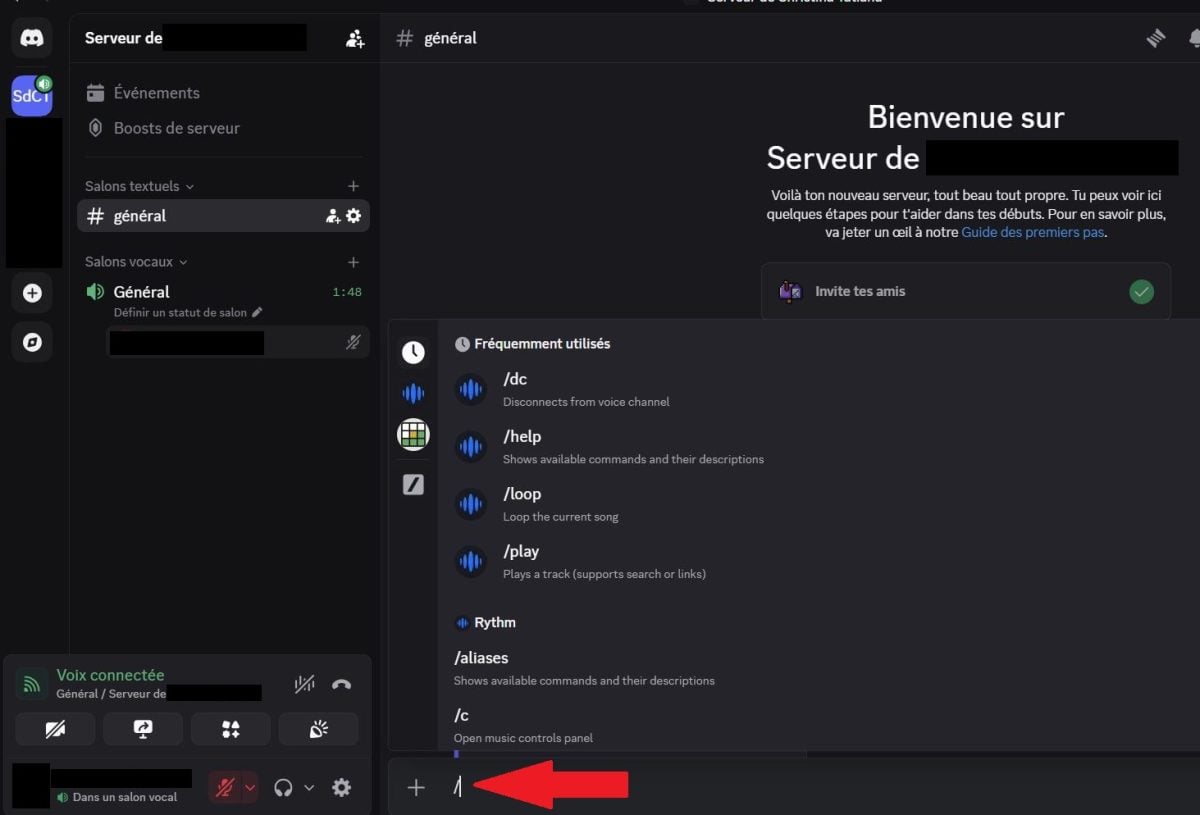This screenshot has width=1200, height=815.
Task: Collapse the Salons vocaux category
Action: [x=136, y=262]
